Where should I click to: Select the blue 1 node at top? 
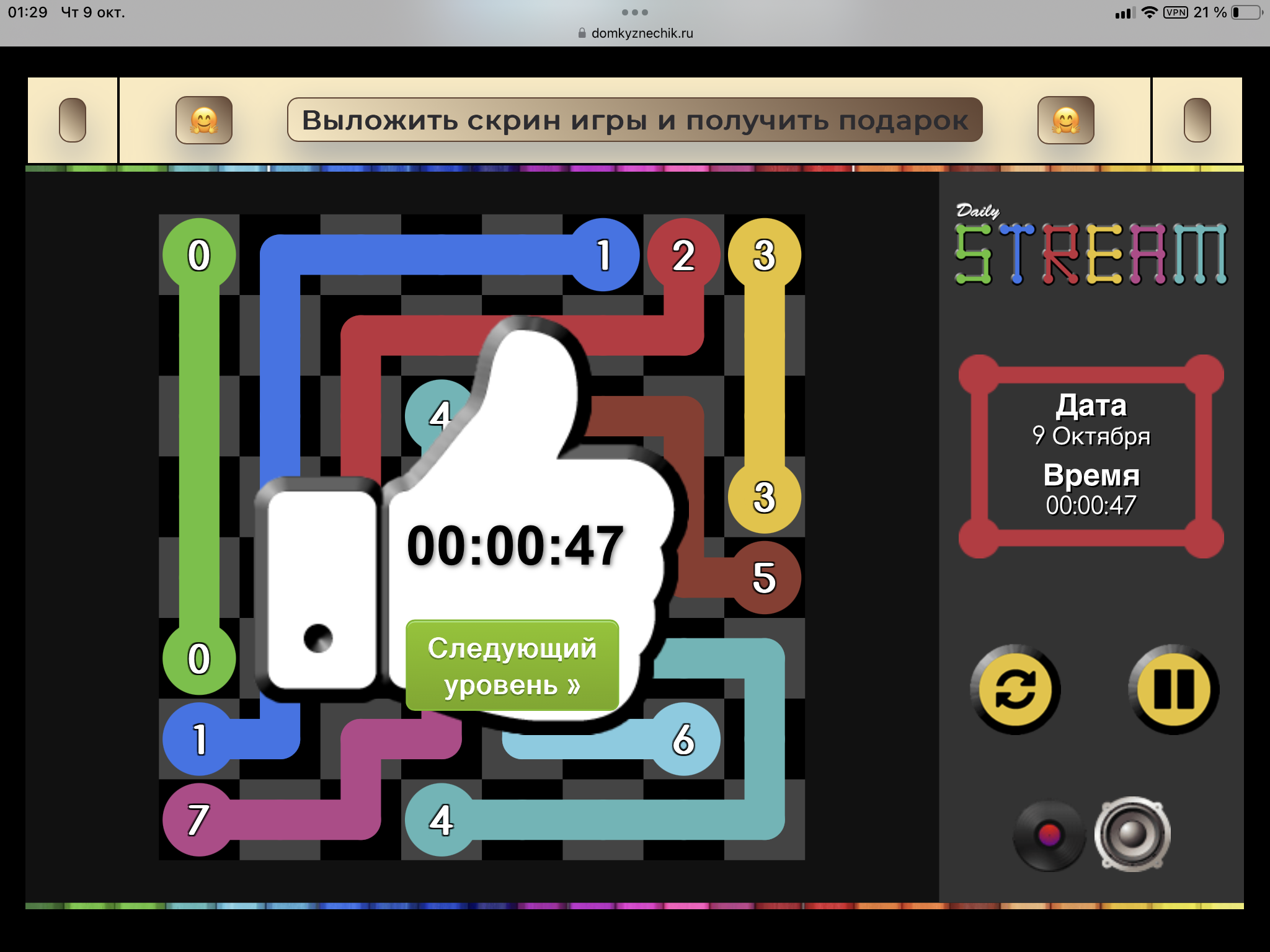pos(603,255)
